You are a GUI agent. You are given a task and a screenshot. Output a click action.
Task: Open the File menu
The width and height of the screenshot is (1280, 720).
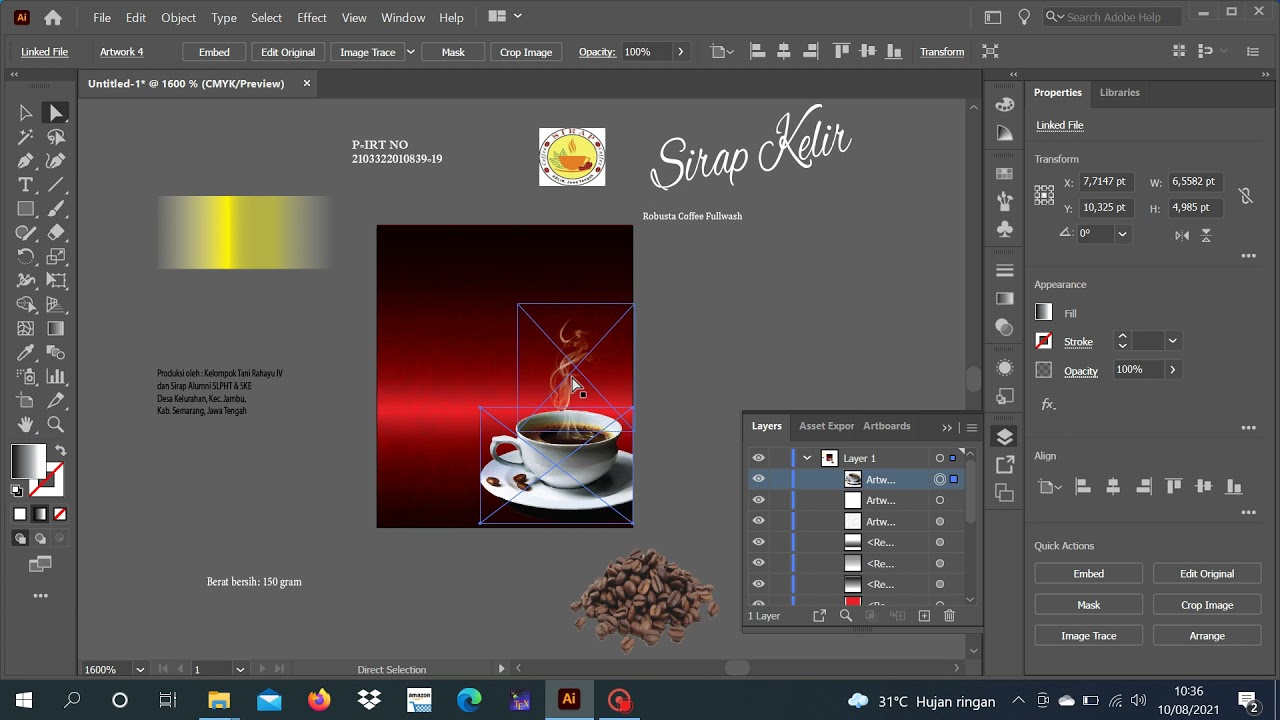click(102, 18)
